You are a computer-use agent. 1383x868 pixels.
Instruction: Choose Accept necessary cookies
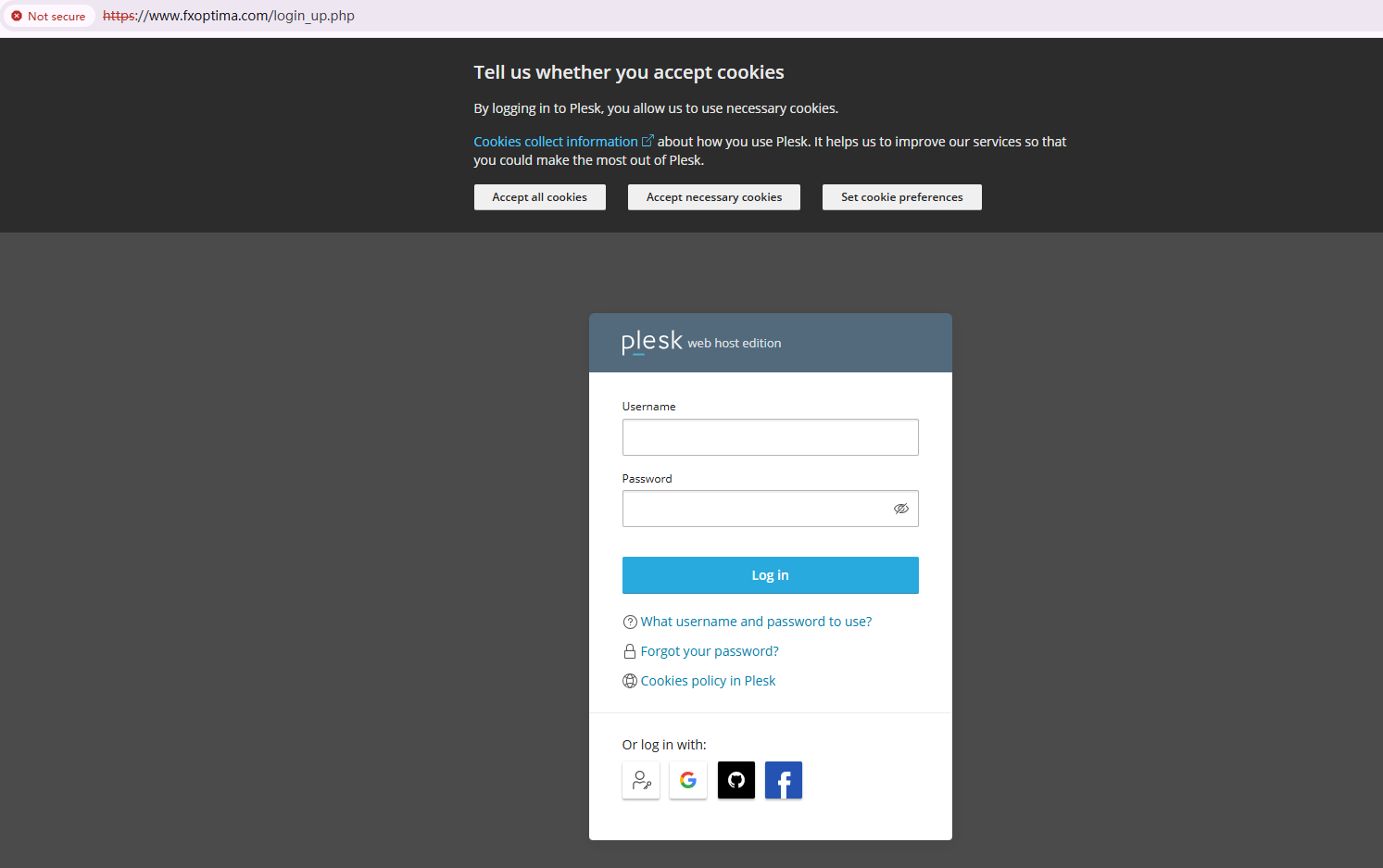point(714,197)
